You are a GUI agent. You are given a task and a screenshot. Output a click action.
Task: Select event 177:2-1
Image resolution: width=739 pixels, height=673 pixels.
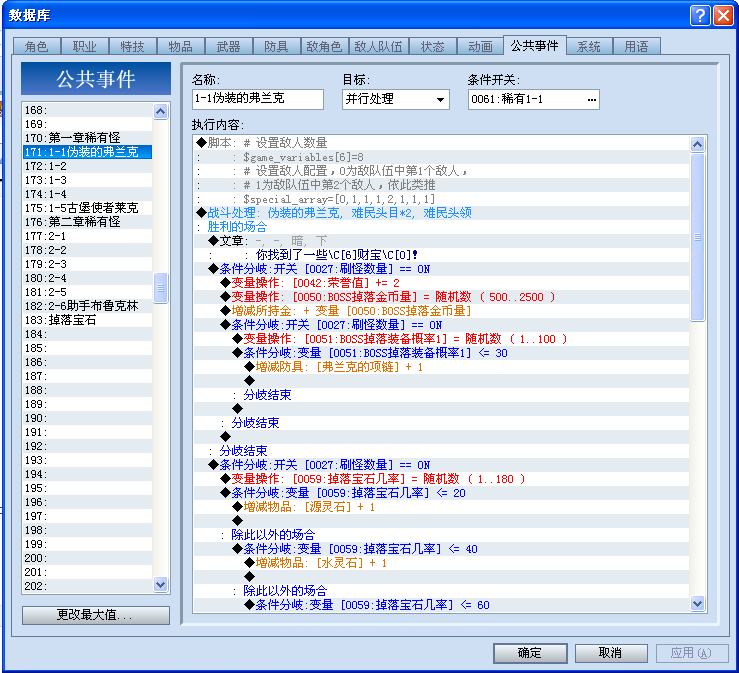(x=88, y=236)
